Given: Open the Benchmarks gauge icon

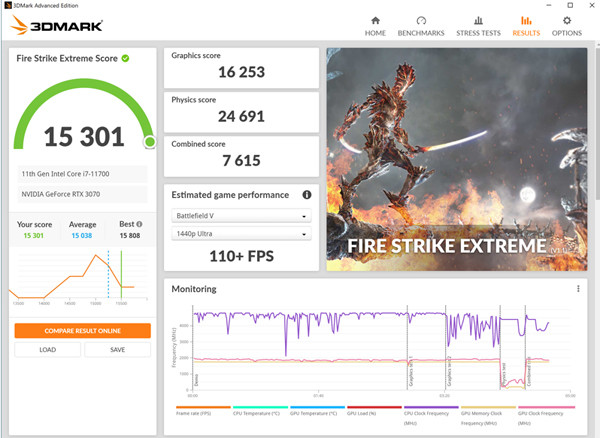Looking at the screenshot, I should [421, 21].
